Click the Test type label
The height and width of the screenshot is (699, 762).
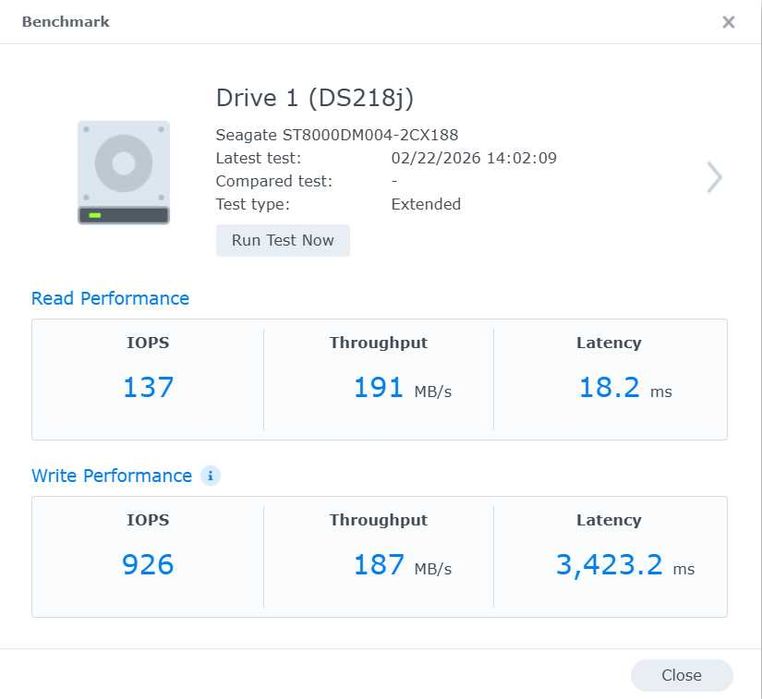click(253, 204)
